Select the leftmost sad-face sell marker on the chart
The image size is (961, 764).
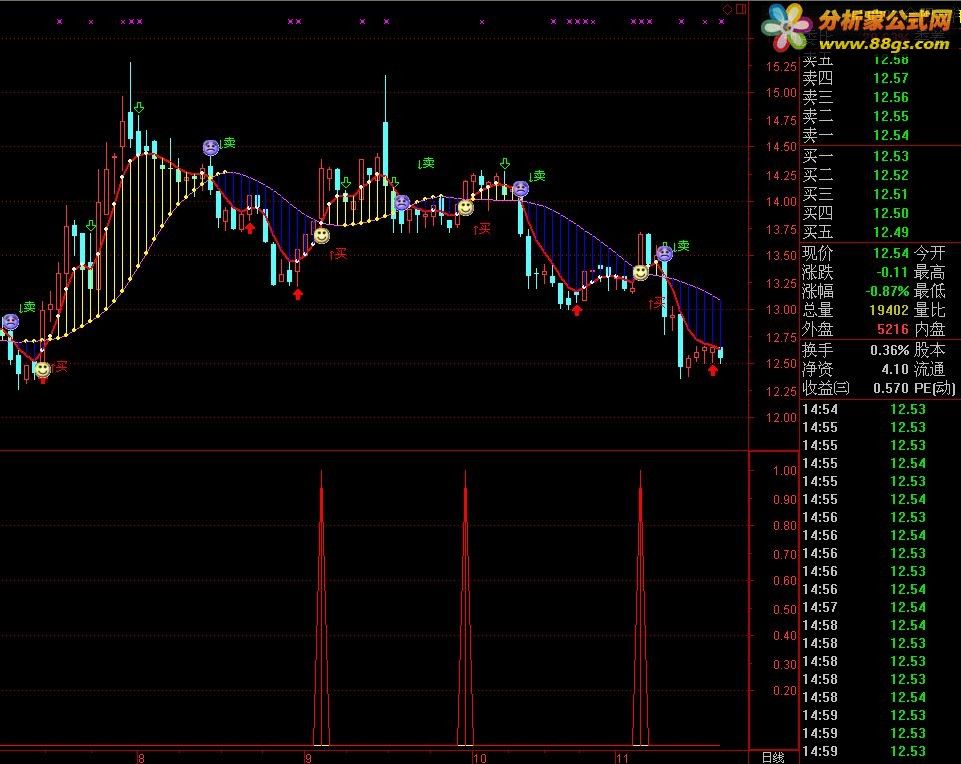[x=10, y=322]
